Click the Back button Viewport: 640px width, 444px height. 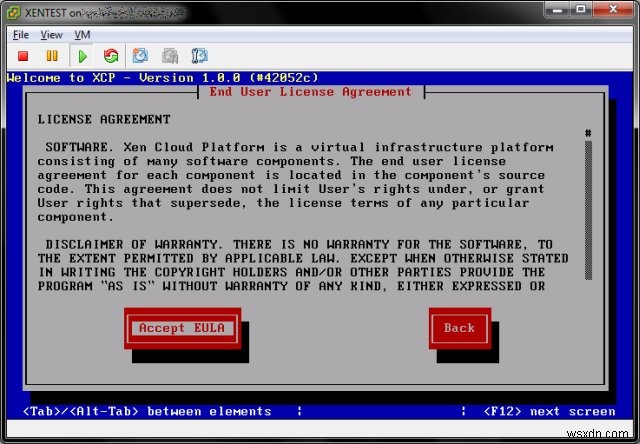click(x=460, y=329)
